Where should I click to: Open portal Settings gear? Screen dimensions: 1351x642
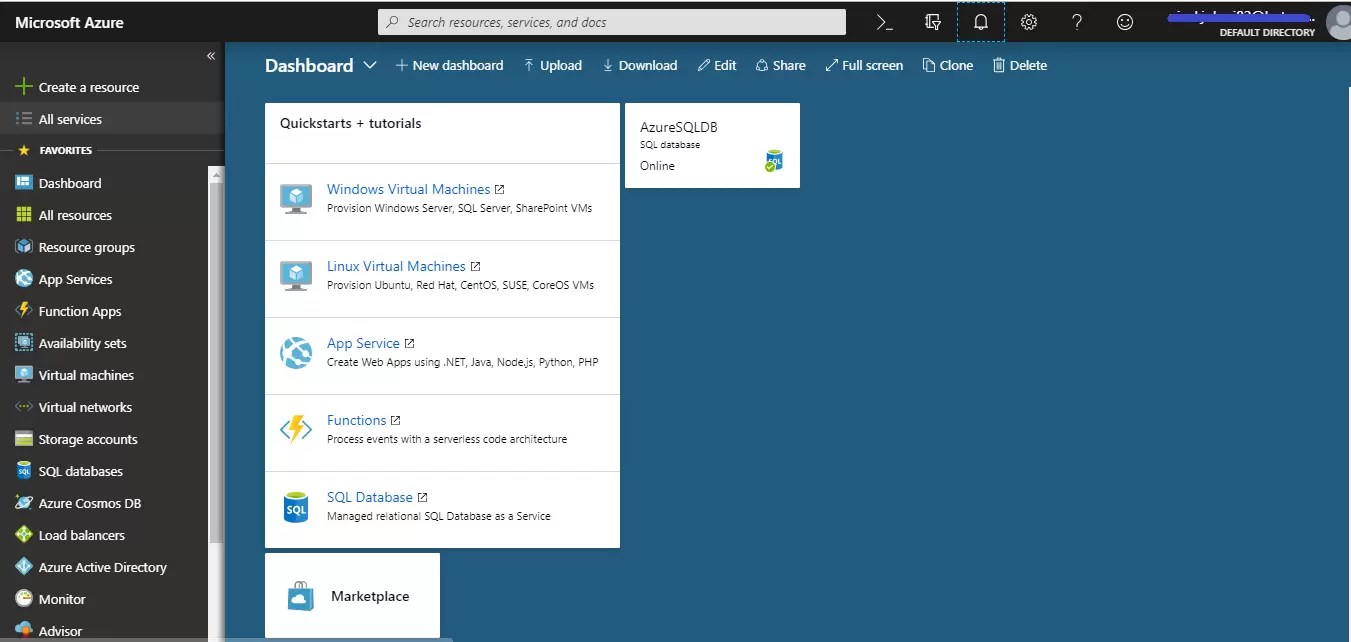tap(1029, 22)
